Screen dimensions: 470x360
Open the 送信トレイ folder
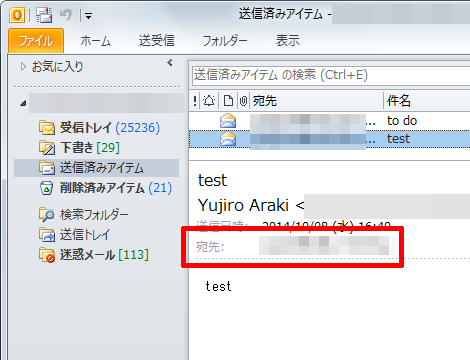click(74, 235)
